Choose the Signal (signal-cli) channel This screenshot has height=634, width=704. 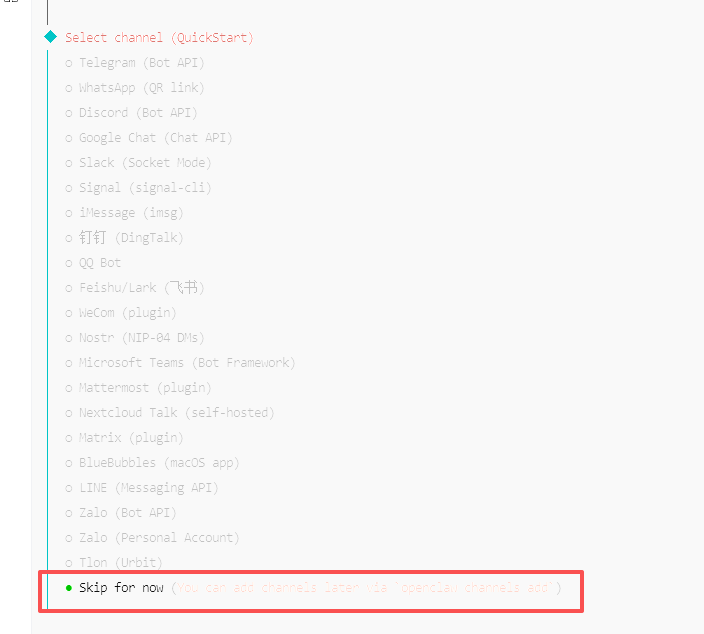(x=145, y=188)
